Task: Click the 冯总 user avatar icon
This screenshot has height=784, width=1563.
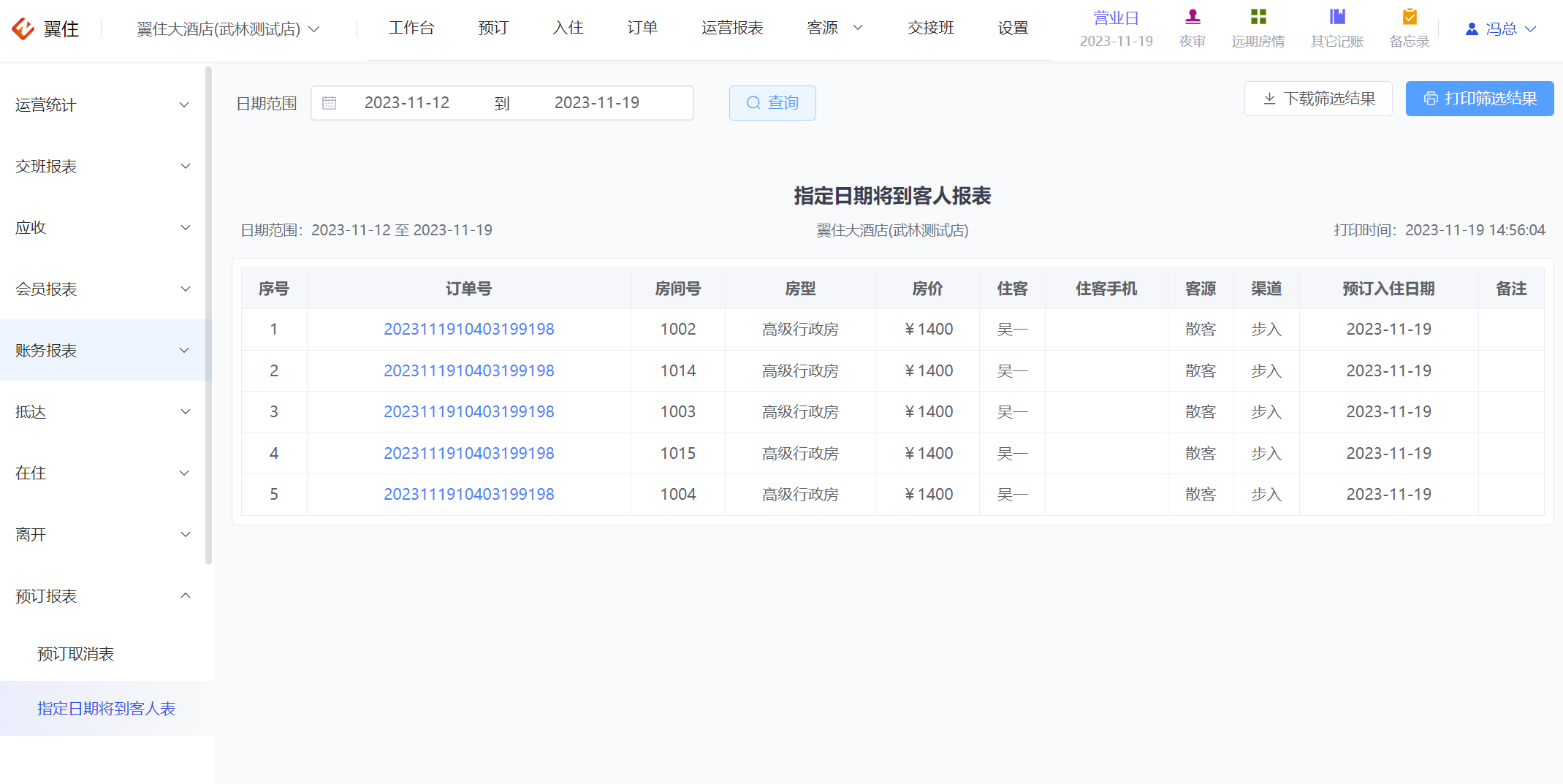Action: pos(1472,29)
